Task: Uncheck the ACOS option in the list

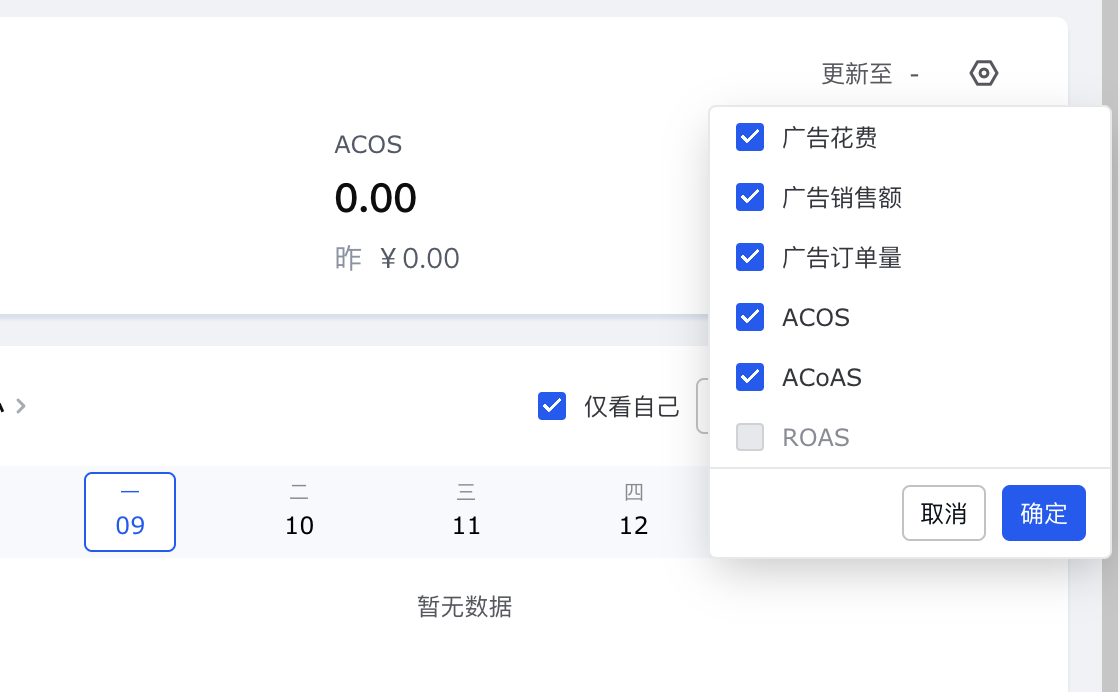Action: point(750,318)
